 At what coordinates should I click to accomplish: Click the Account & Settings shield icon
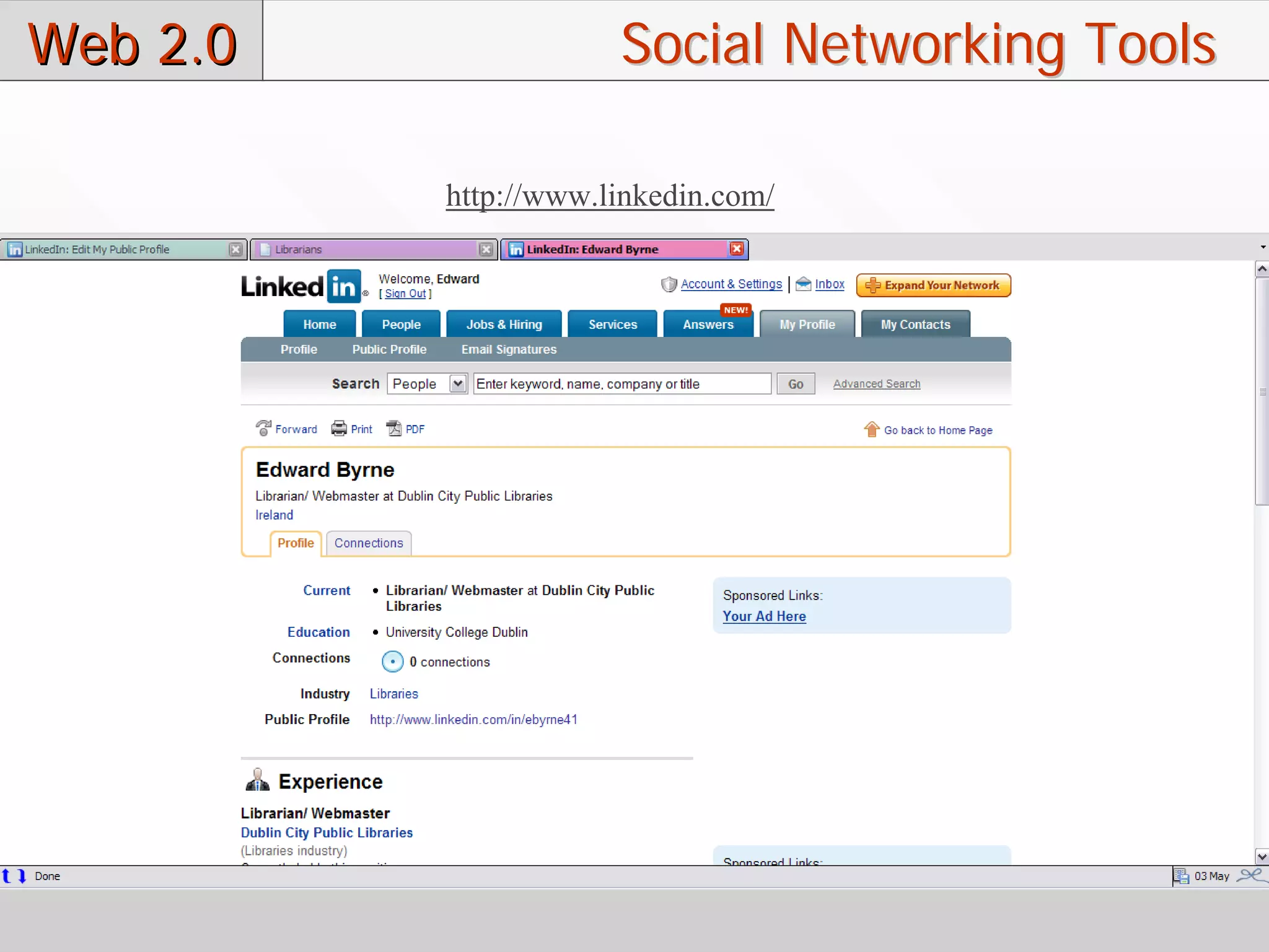pos(669,284)
